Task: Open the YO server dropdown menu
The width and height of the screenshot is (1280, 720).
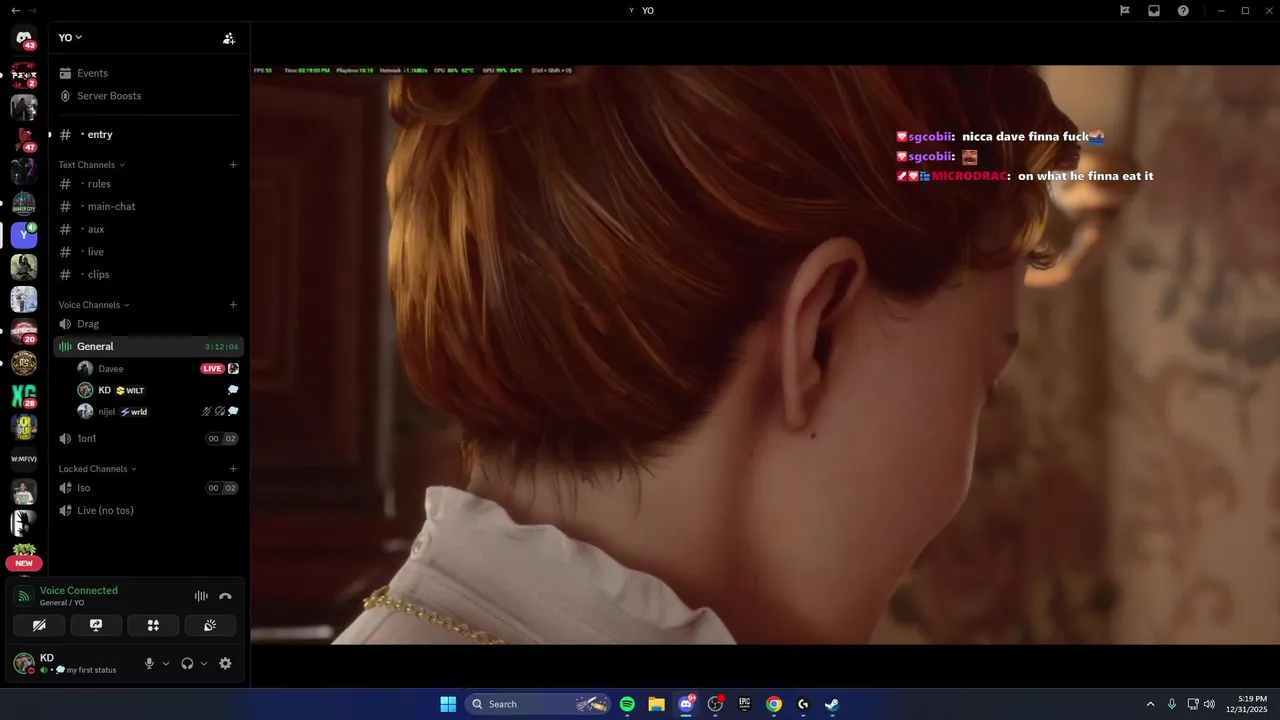Action: (70, 38)
